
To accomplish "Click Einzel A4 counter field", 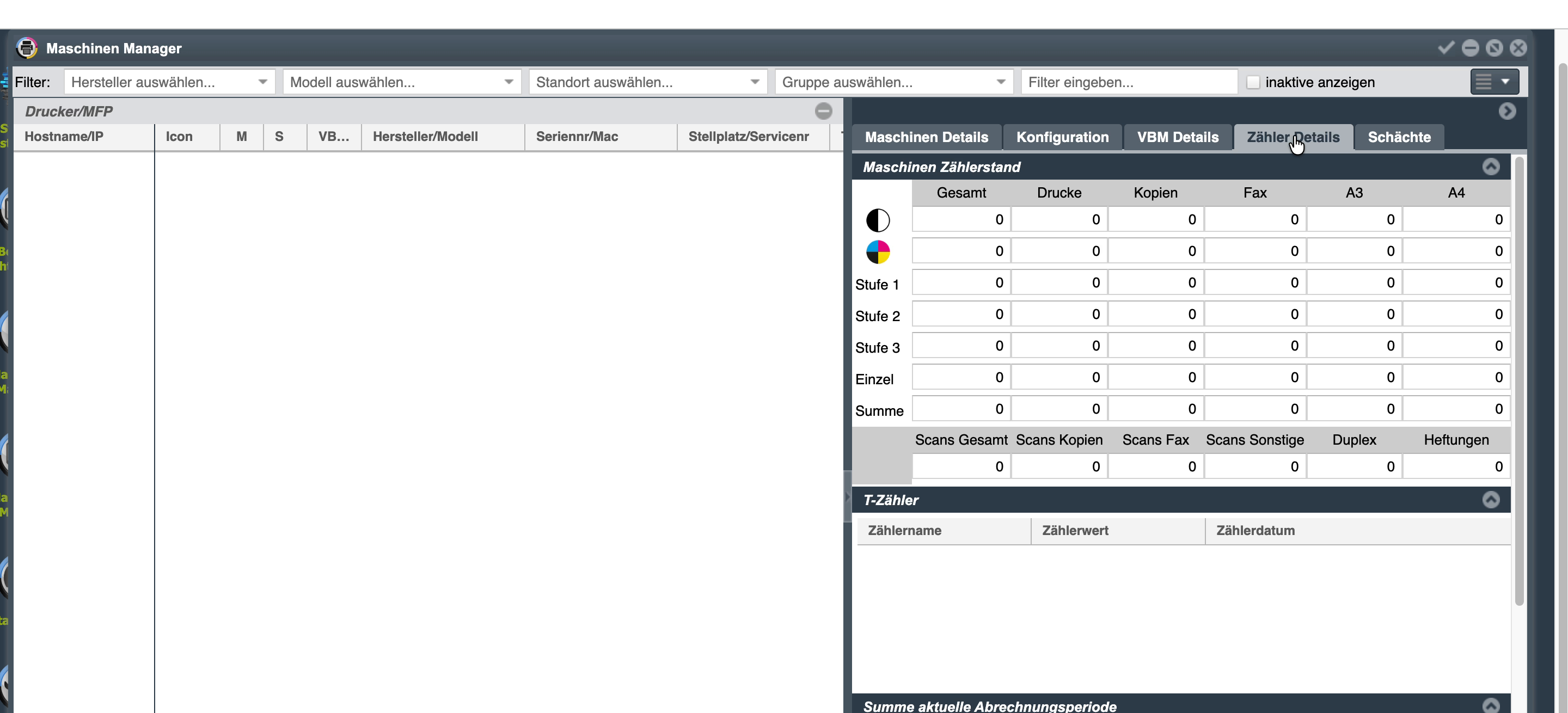I will click(1456, 378).
